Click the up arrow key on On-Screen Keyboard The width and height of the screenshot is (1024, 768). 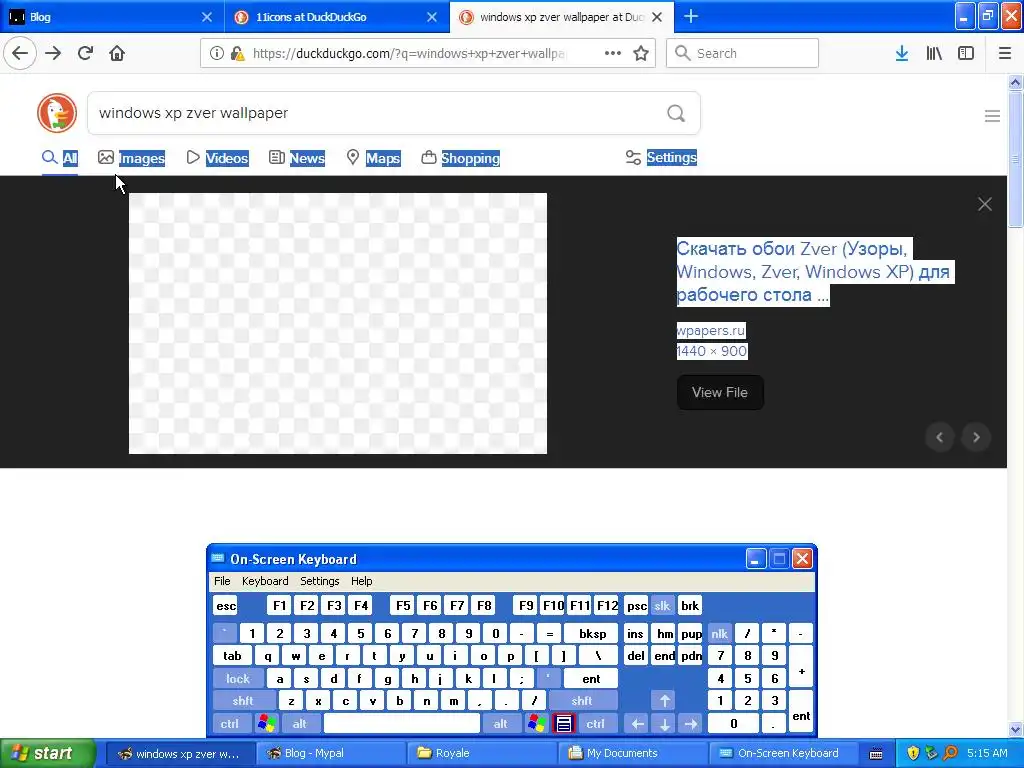664,701
